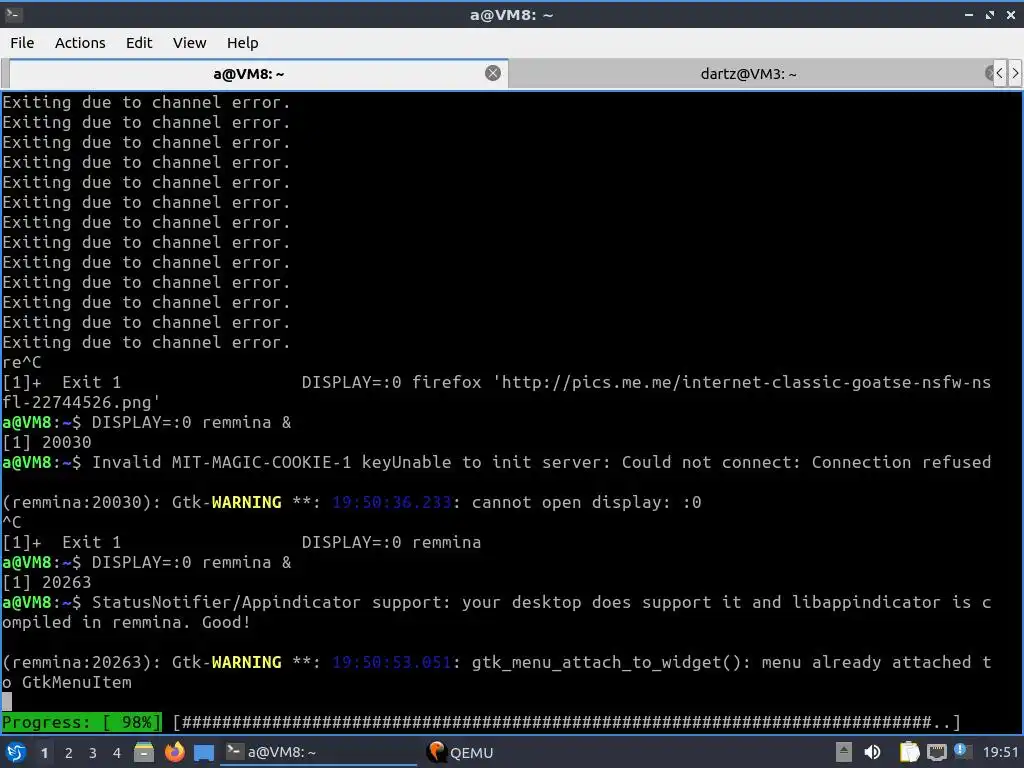The height and width of the screenshot is (768, 1024).
Task: Open the Help menu
Action: pos(242,43)
